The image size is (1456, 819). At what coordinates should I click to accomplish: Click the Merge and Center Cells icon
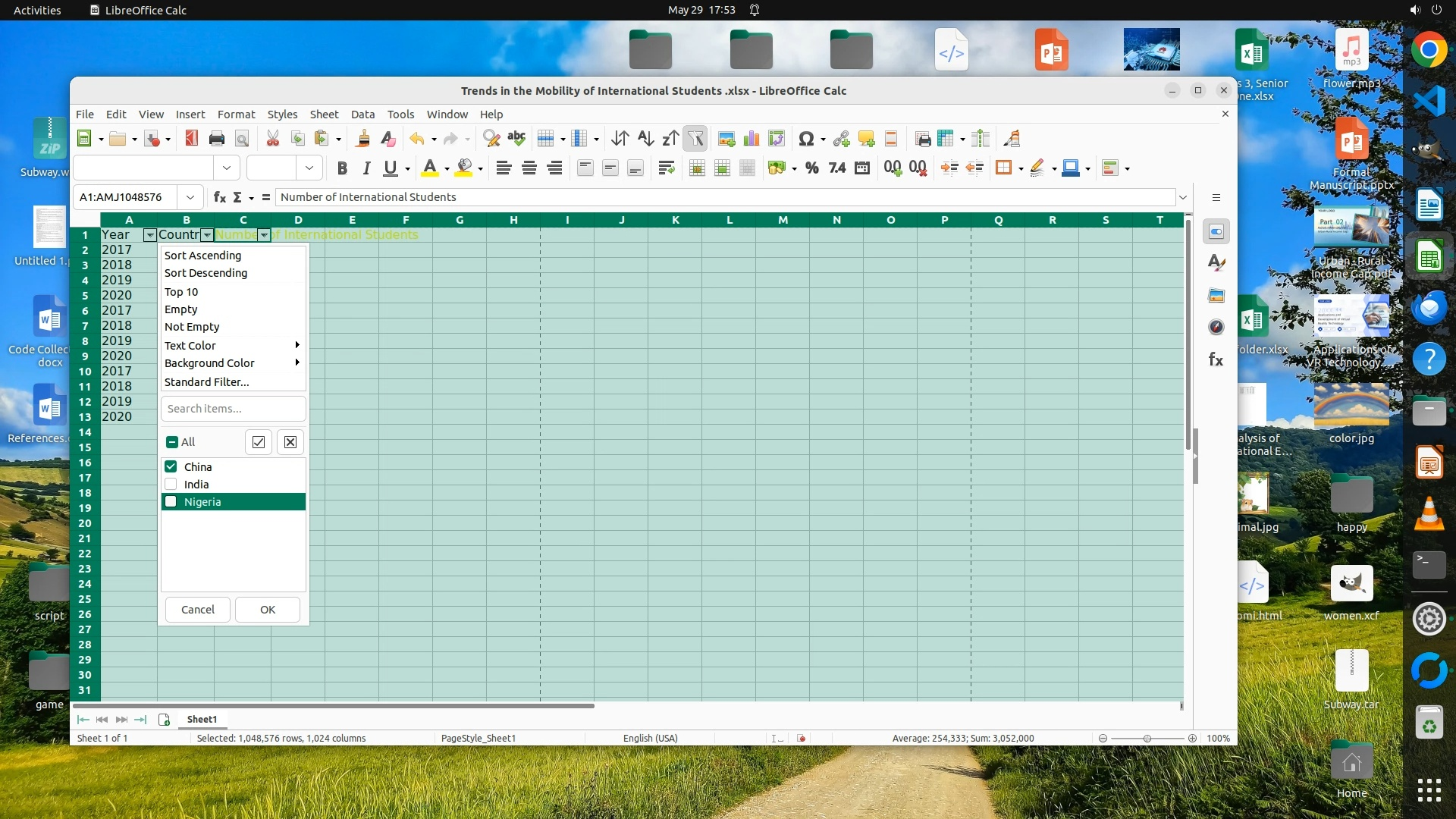point(697,168)
